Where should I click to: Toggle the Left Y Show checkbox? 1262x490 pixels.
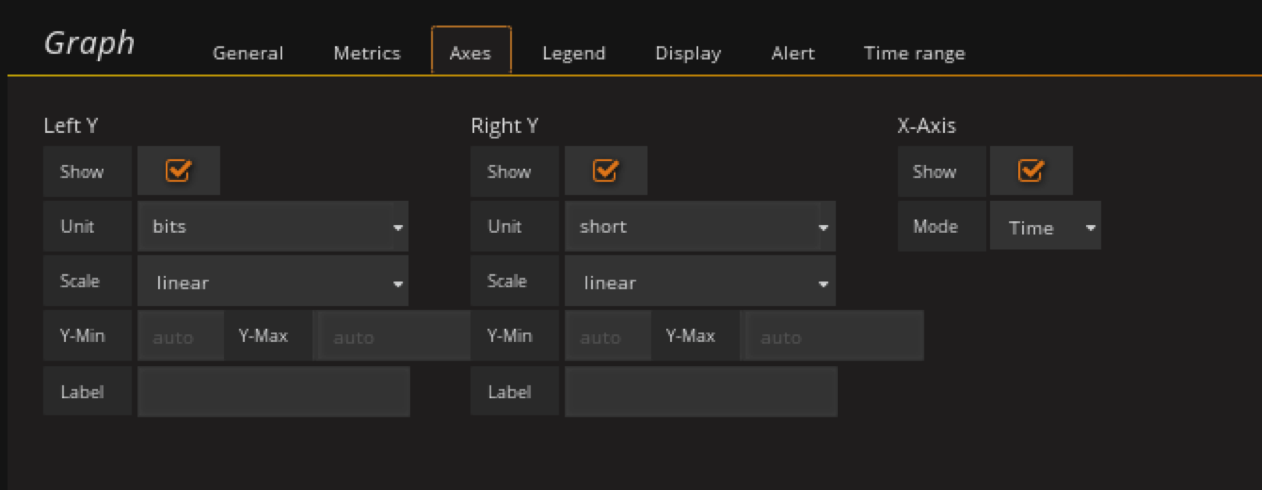point(178,171)
